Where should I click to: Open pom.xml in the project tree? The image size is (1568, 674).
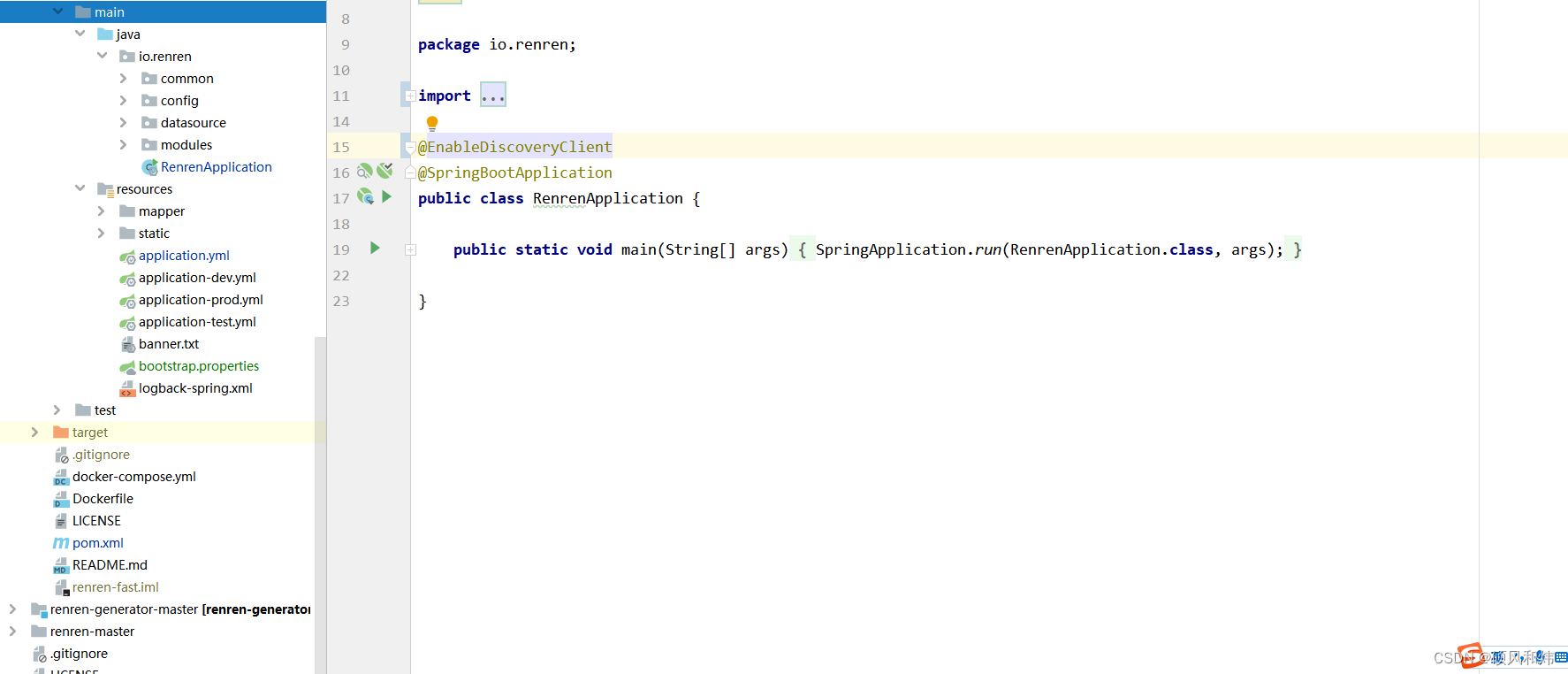98,542
